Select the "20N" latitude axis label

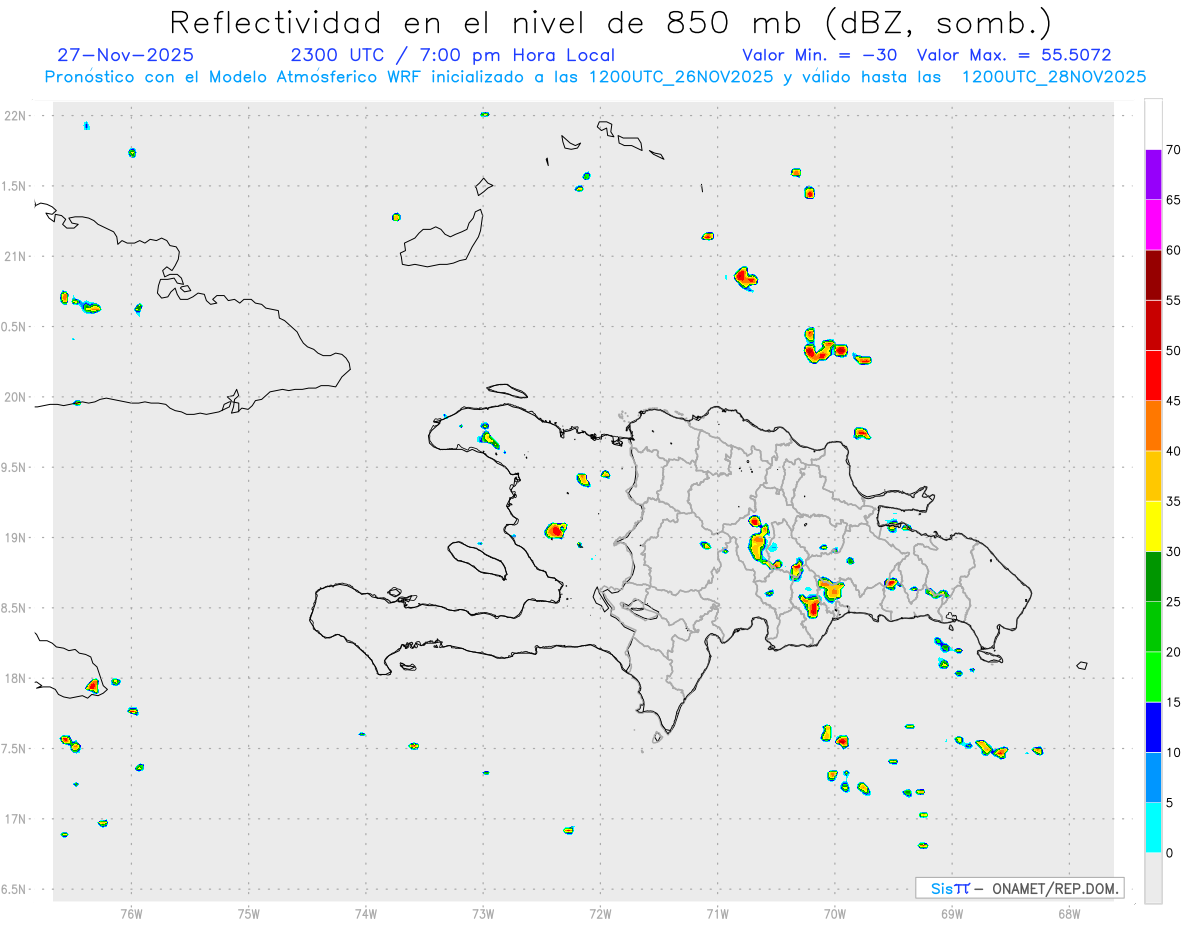tap(17, 397)
